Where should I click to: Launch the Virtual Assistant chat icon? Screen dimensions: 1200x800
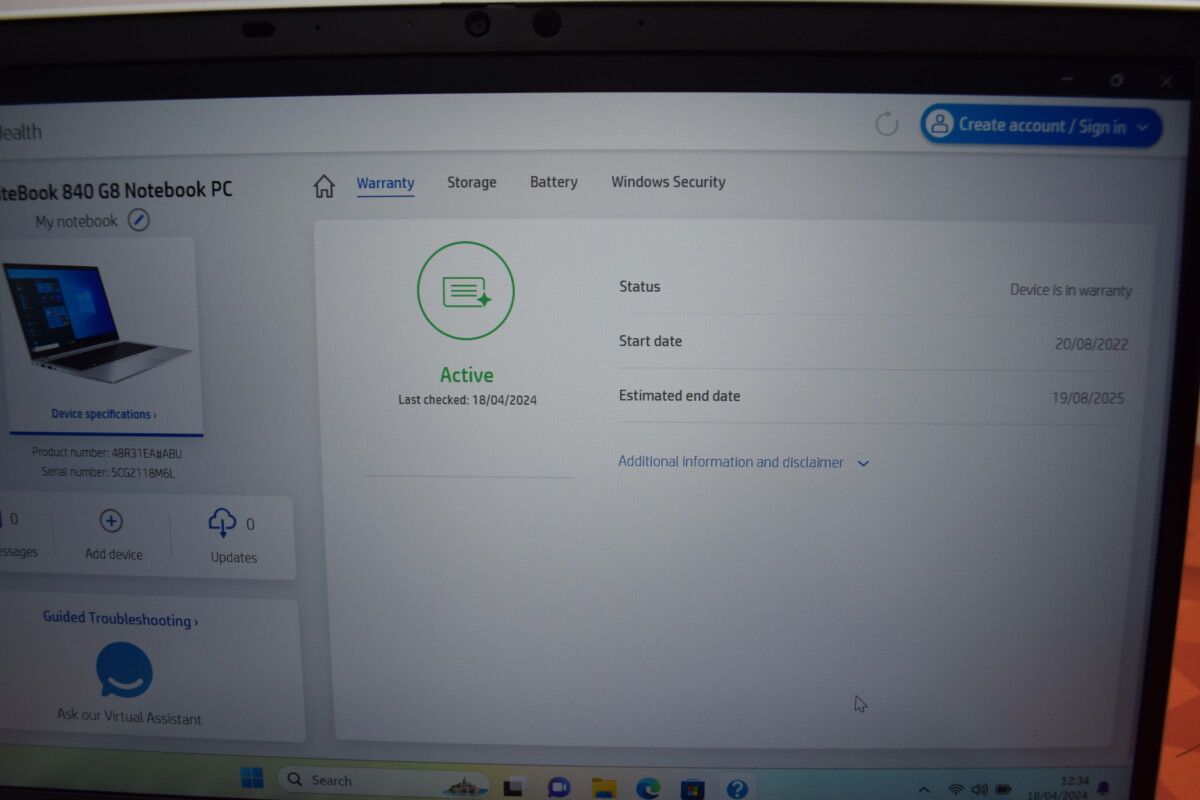125,670
